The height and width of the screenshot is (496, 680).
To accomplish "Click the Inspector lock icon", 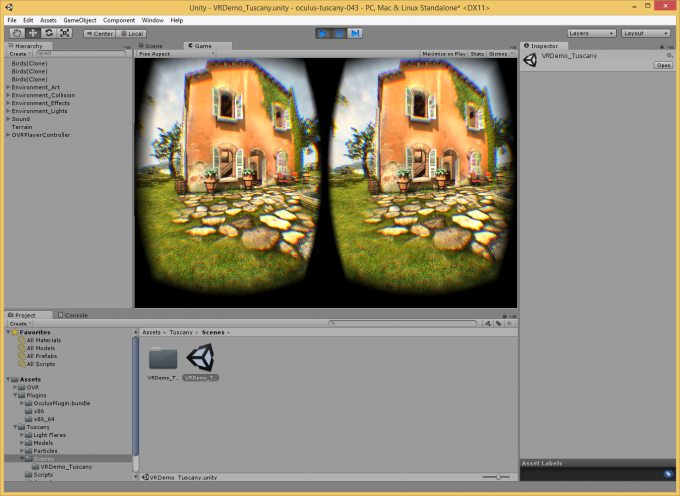I will pos(662,46).
